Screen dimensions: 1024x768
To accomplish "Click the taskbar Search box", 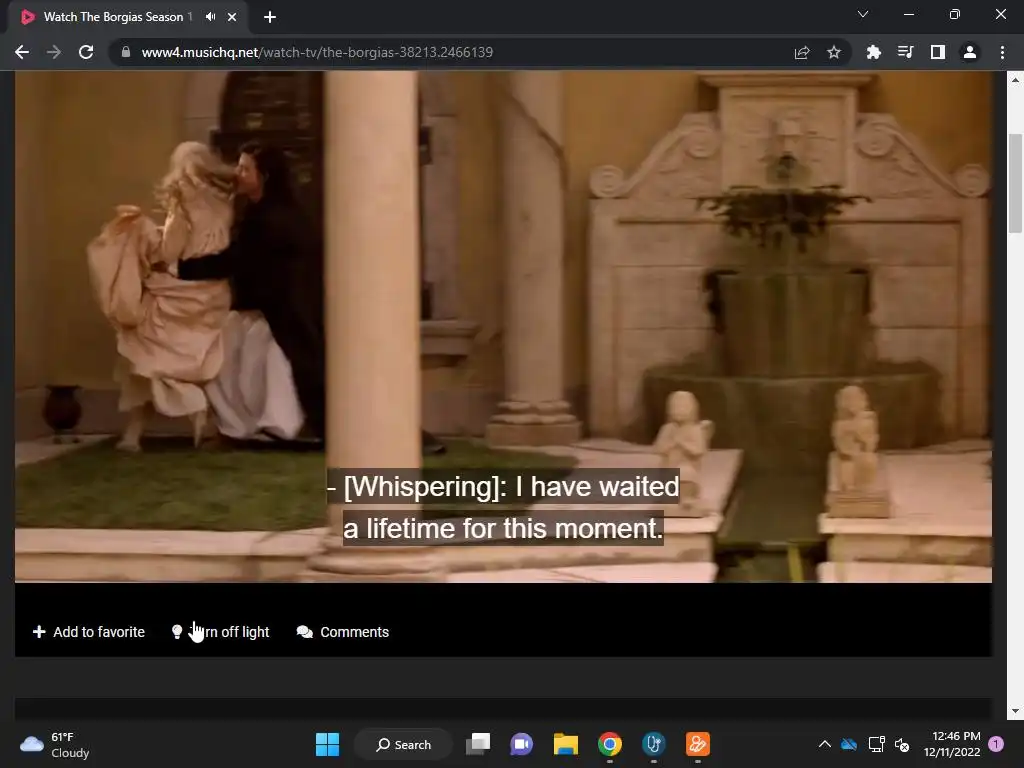I will [403, 744].
